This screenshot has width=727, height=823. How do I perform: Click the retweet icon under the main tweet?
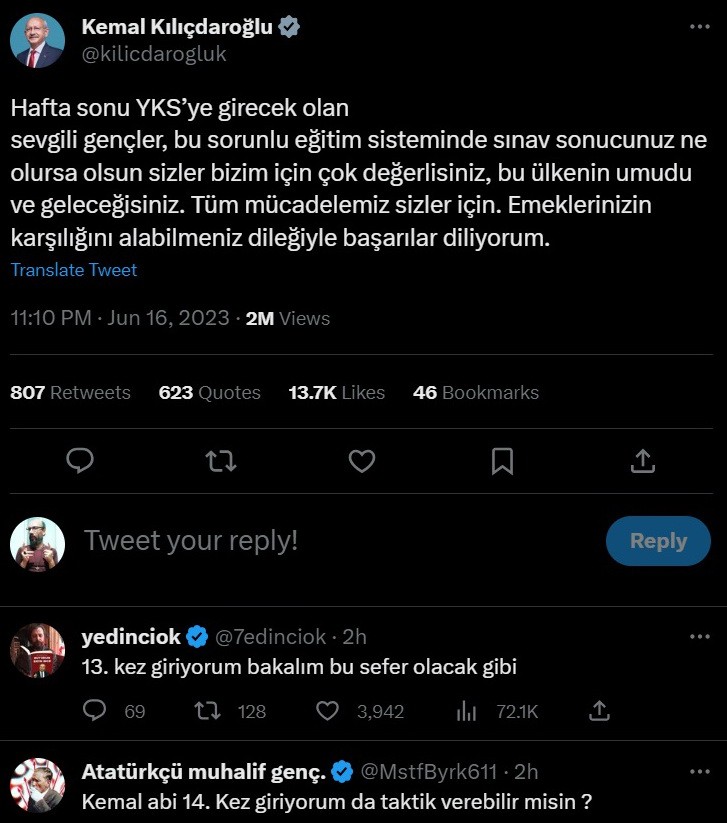(x=221, y=460)
